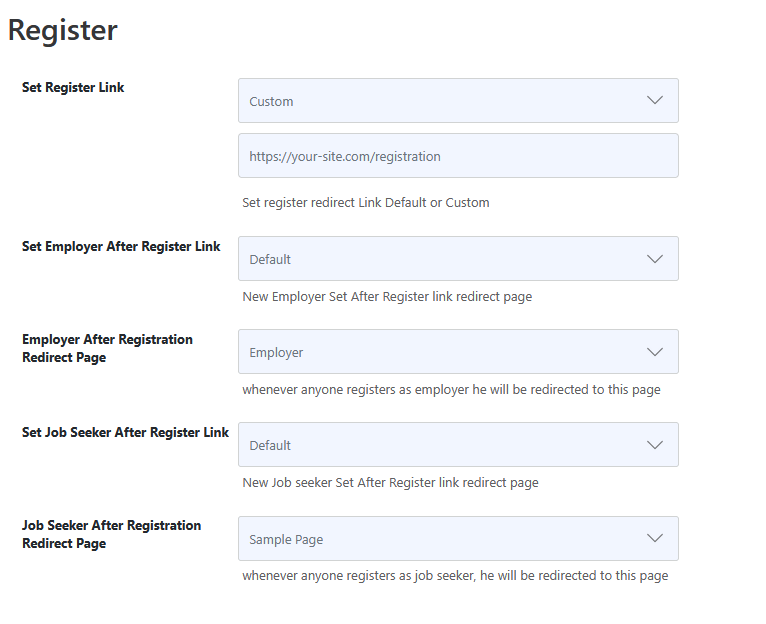Click the Set Register Link label

pyautogui.click(x=73, y=87)
